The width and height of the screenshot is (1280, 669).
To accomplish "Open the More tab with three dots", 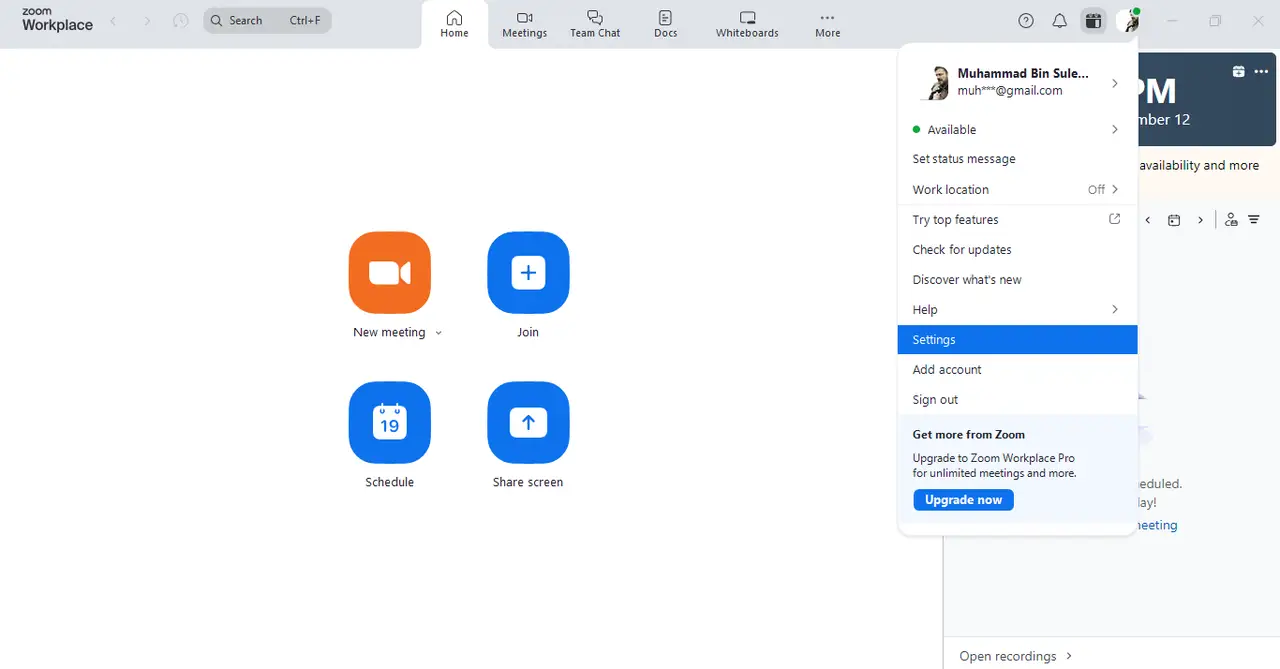I will coord(827,24).
